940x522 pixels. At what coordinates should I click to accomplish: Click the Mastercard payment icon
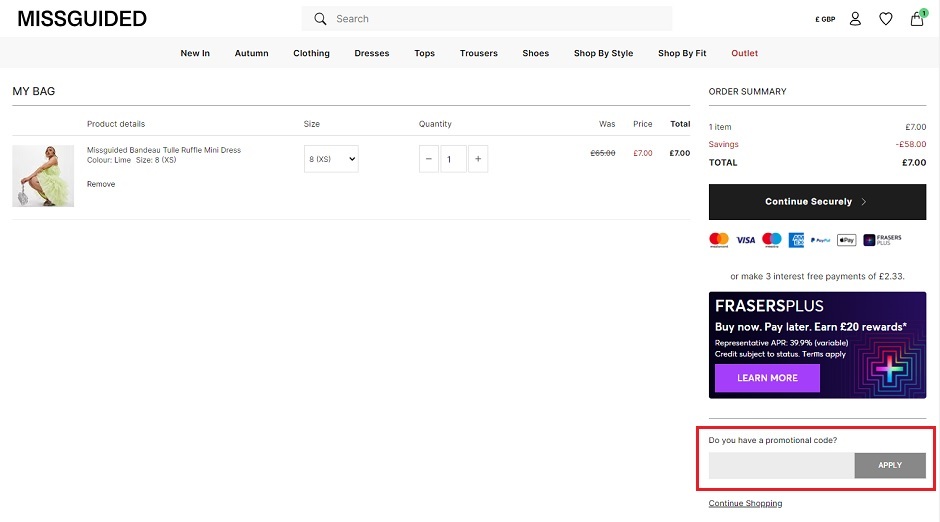pyautogui.click(x=719, y=240)
